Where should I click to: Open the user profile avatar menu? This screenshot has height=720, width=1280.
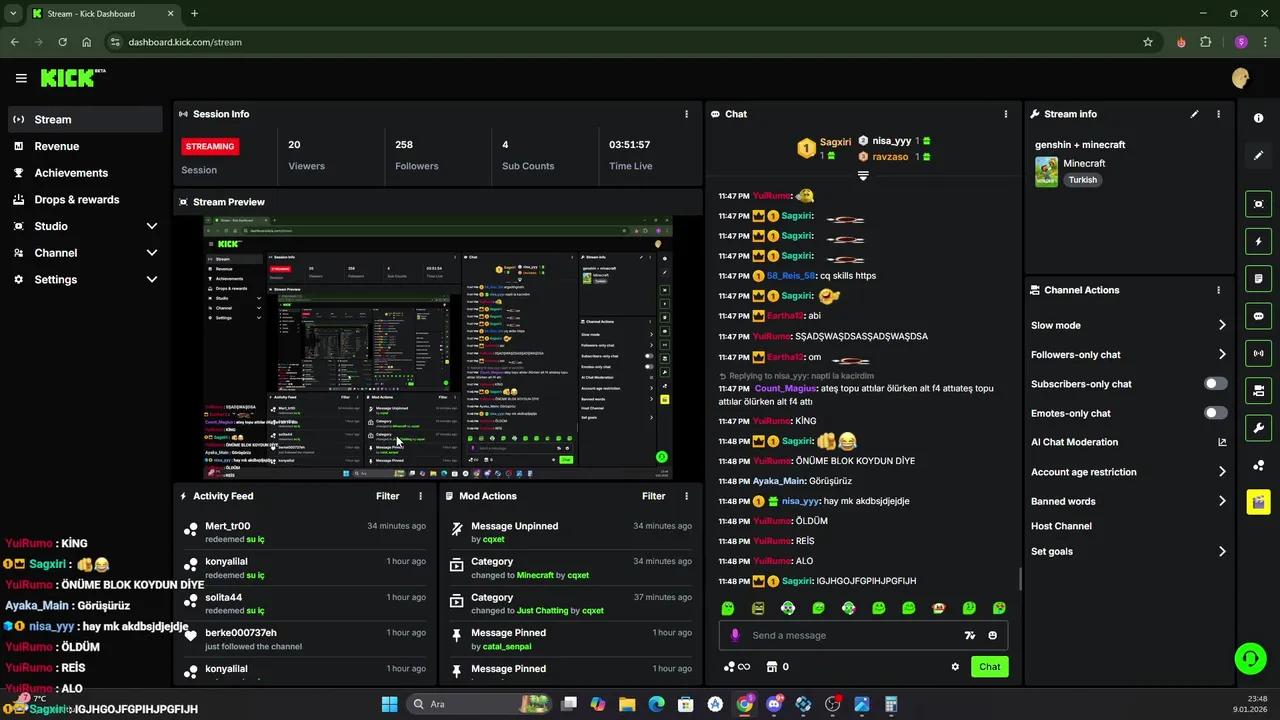point(1241,78)
